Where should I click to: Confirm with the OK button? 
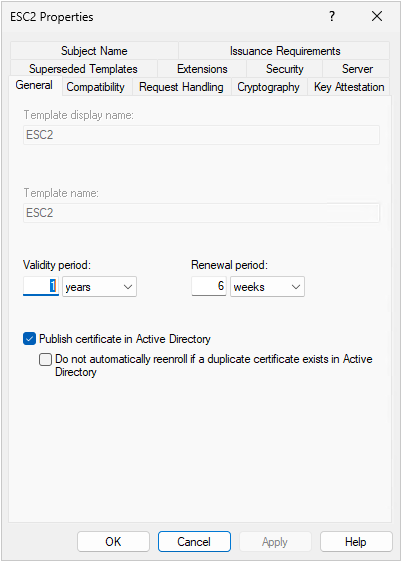pos(113,541)
